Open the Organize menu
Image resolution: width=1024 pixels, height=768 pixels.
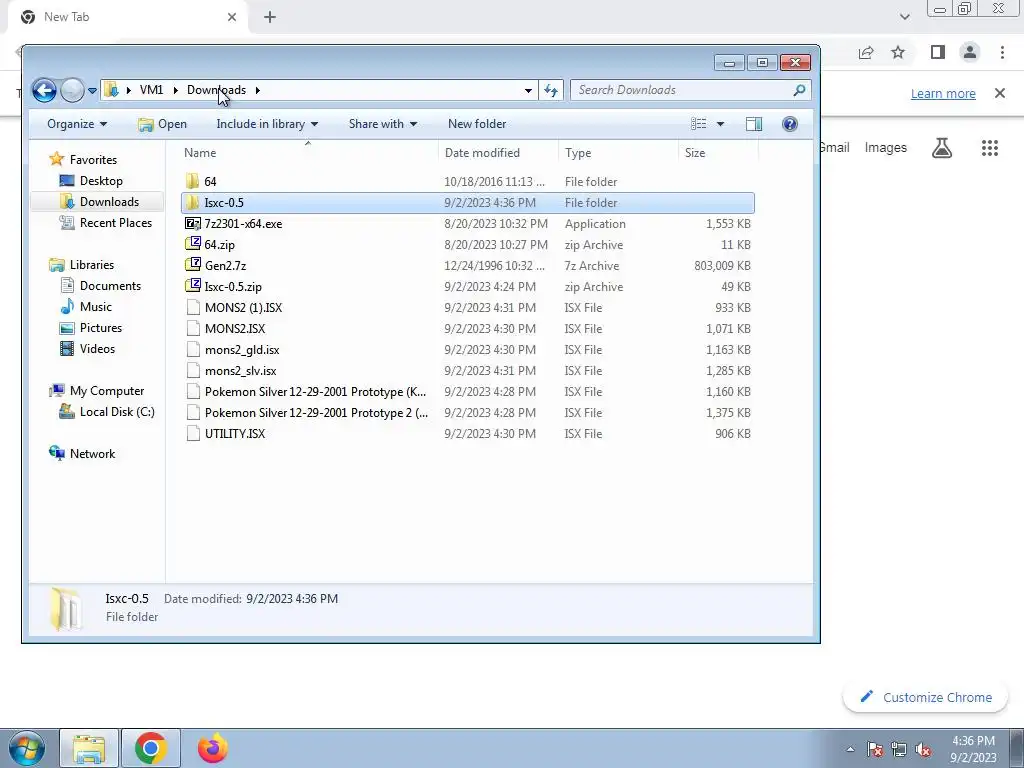pos(77,124)
